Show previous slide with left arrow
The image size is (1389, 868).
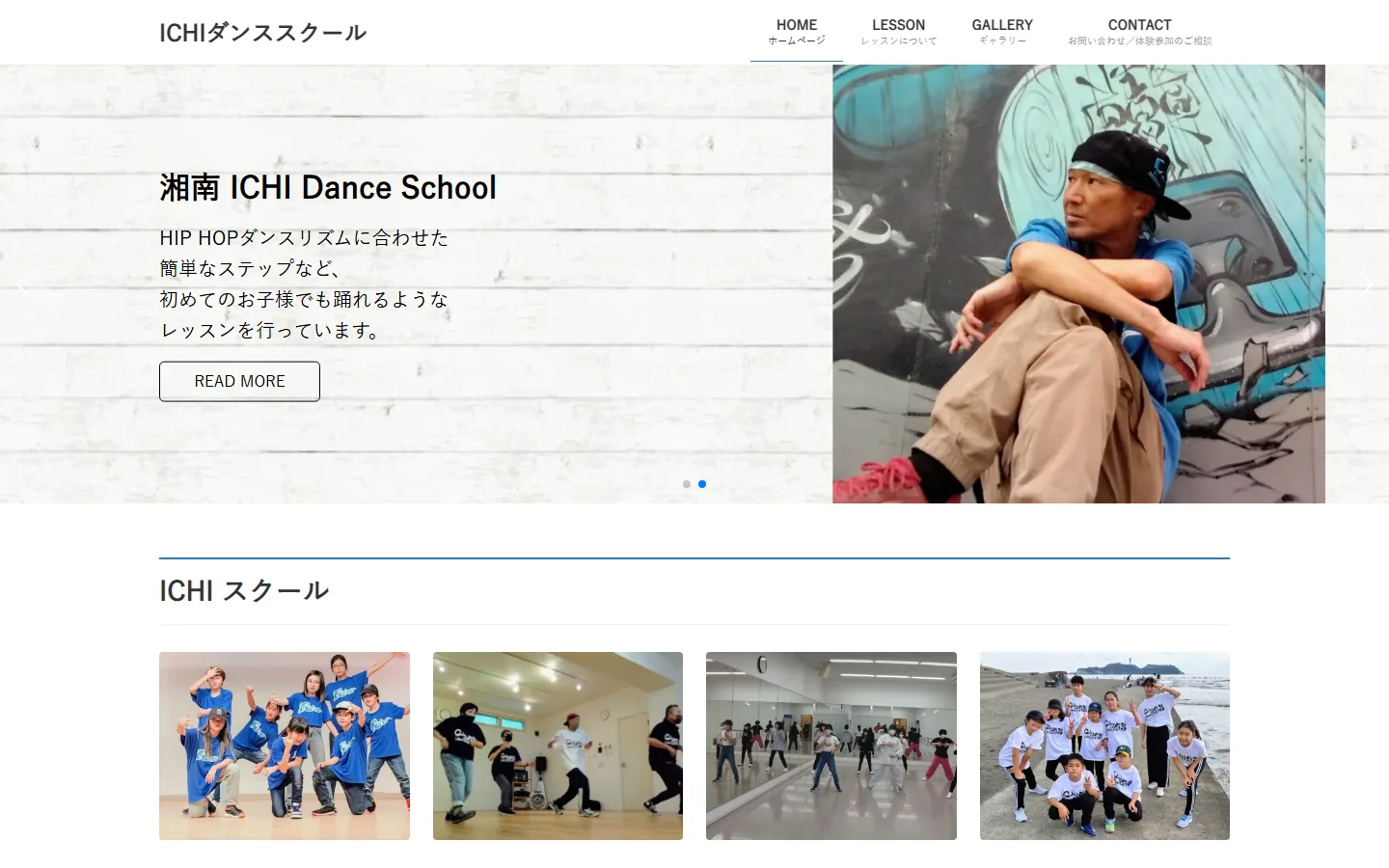click(21, 285)
